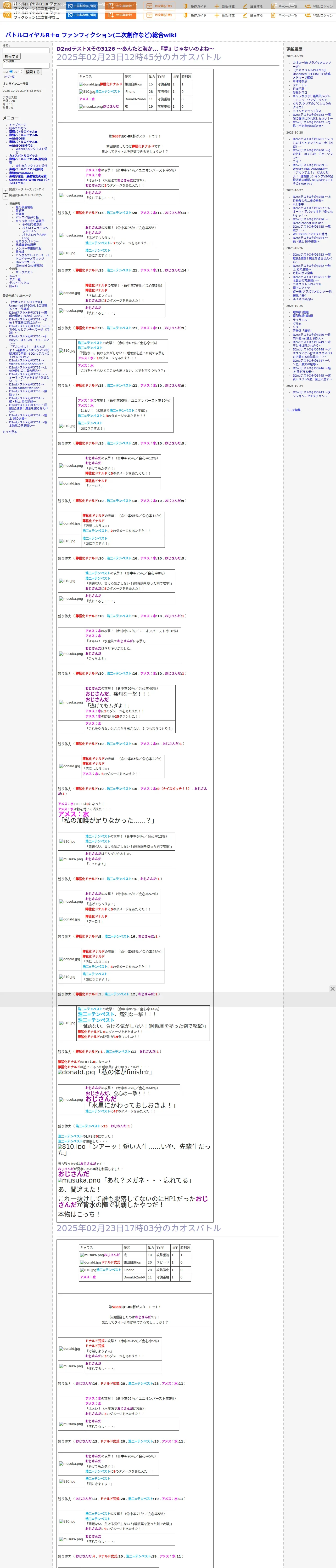Open 変幻自在リクエスト受付 menu link
336x1568 pixels.
[31, 166]
